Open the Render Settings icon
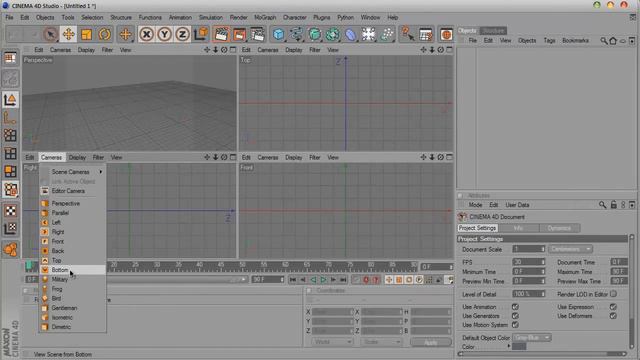 (258, 34)
